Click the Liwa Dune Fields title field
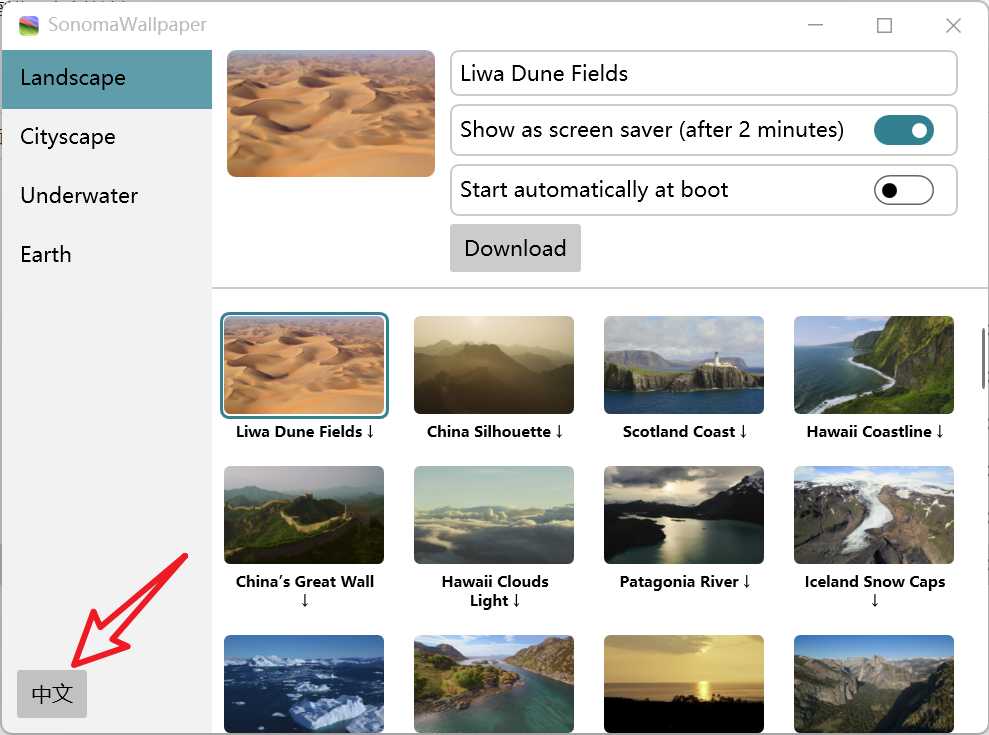Image resolution: width=989 pixels, height=735 pixels. pos(703,73)
